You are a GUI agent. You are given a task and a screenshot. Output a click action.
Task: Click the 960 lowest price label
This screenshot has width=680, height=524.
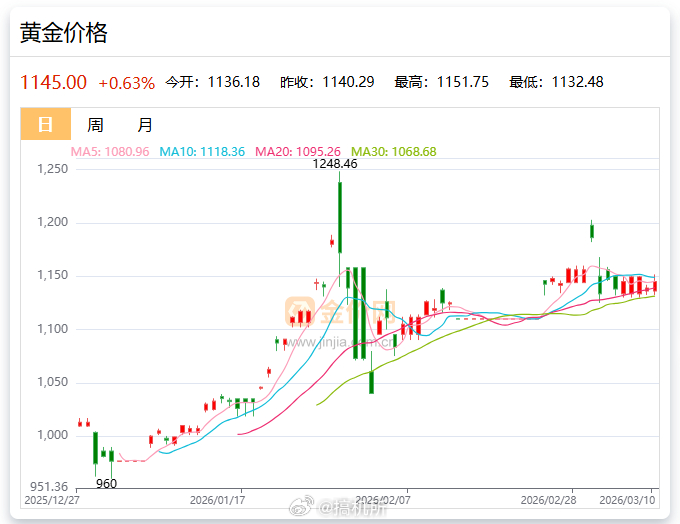point(106,484)
